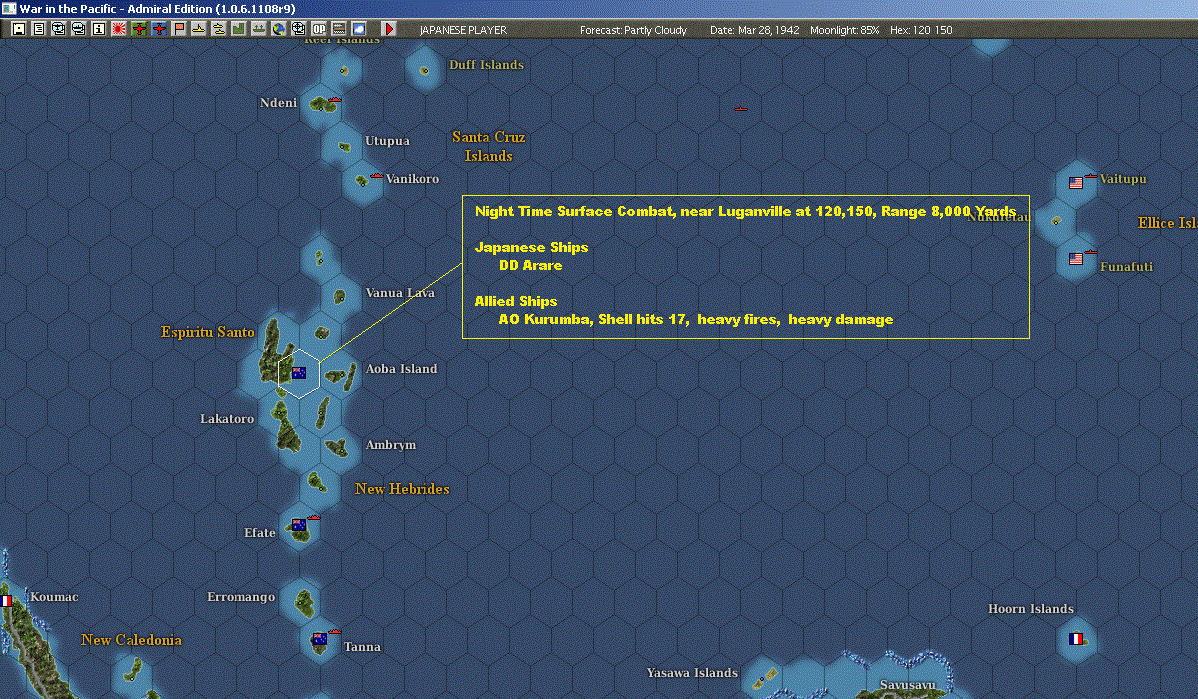Select the red airplane on blue icon
The image size is (1198, 699).
pyautogui.click(x=158, y=29)
